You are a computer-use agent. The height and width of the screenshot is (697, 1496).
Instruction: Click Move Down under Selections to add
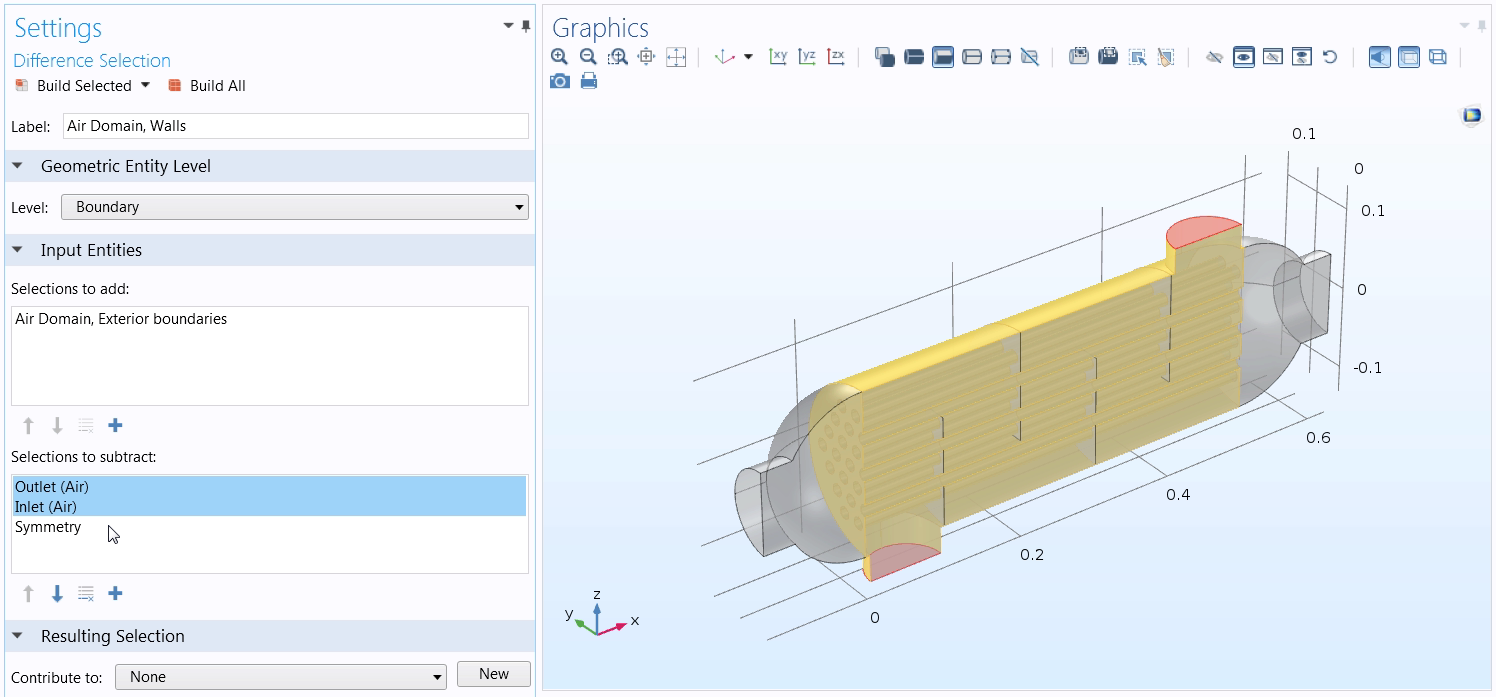(x=57, y=426)
